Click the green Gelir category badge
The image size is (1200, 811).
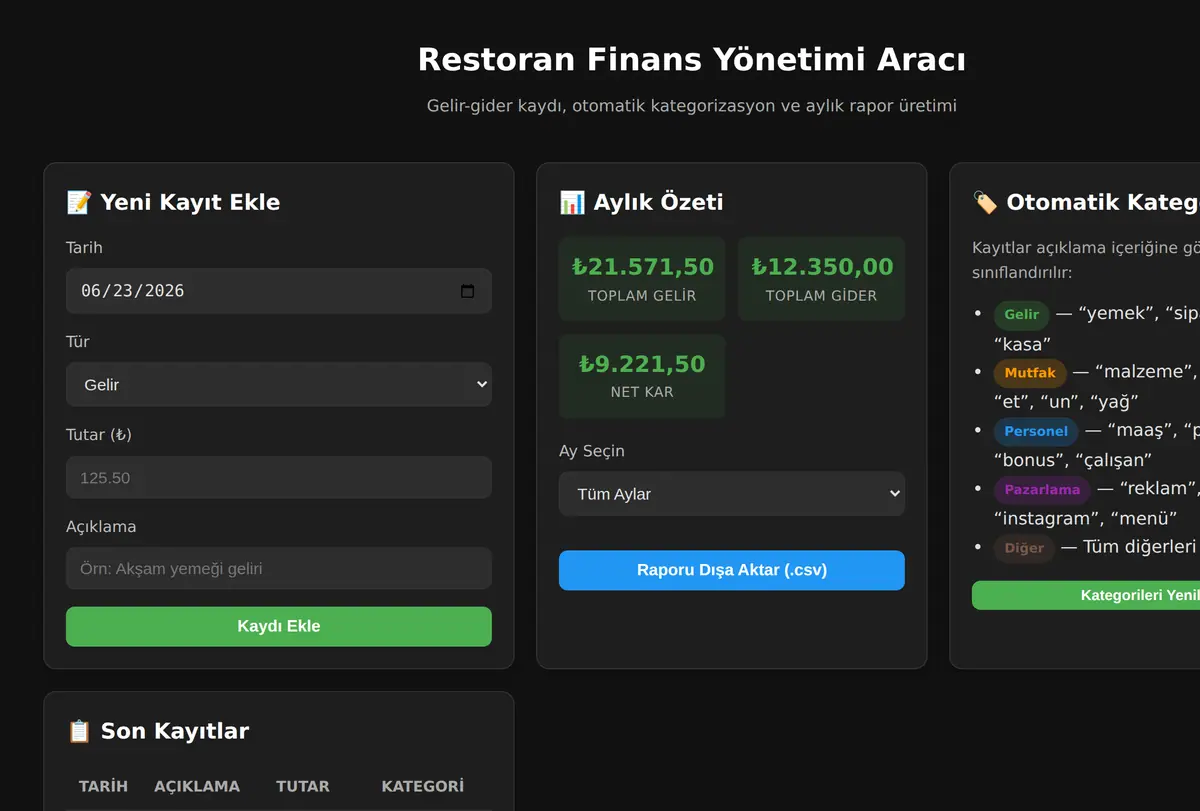1021,314
